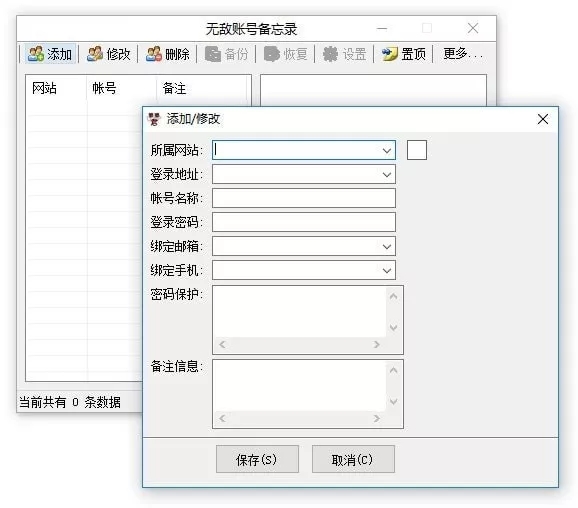Click the 取消(C) button
578x508 pixels.
click(353, 459)
